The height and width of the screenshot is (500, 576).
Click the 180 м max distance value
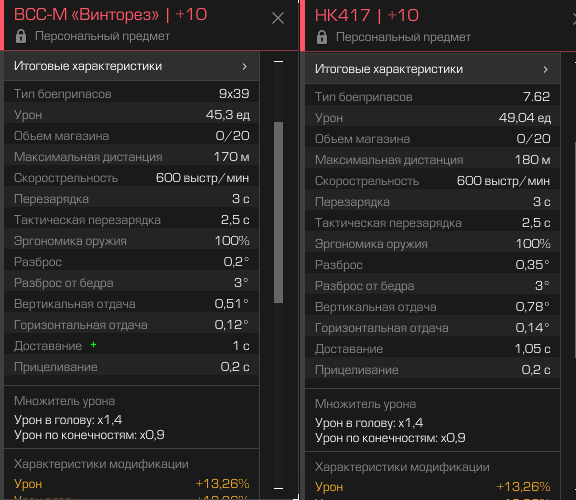pos(532,160)
